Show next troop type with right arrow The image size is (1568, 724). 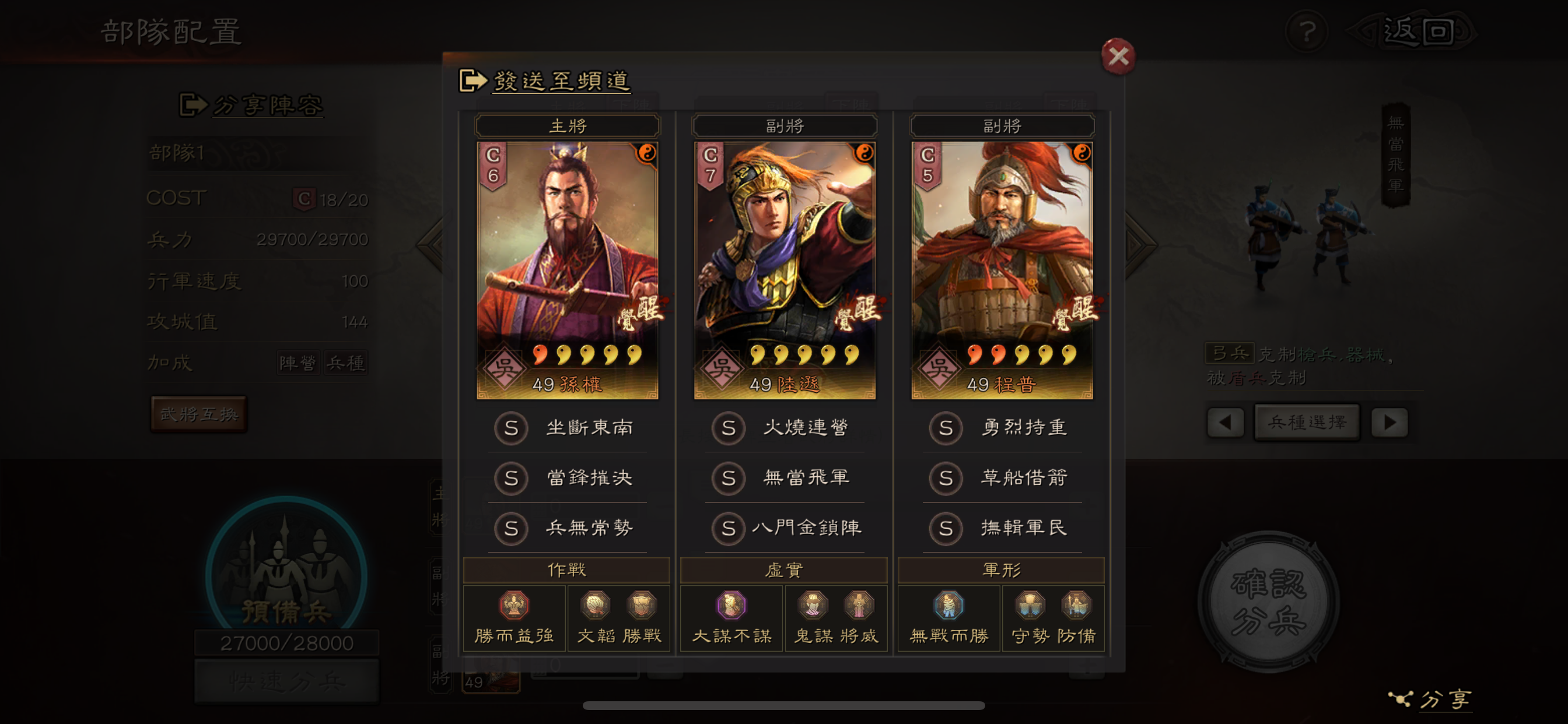click(1389, 422)
